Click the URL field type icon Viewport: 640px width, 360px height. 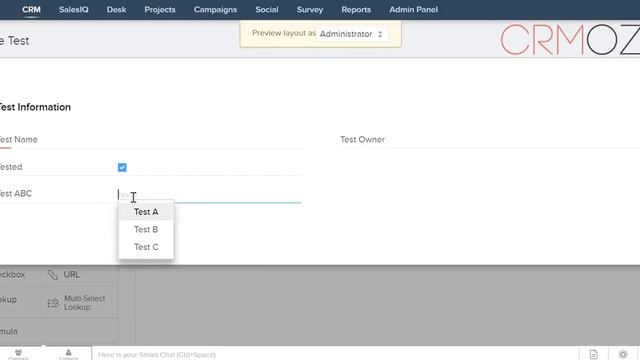(x=52, y=275)
